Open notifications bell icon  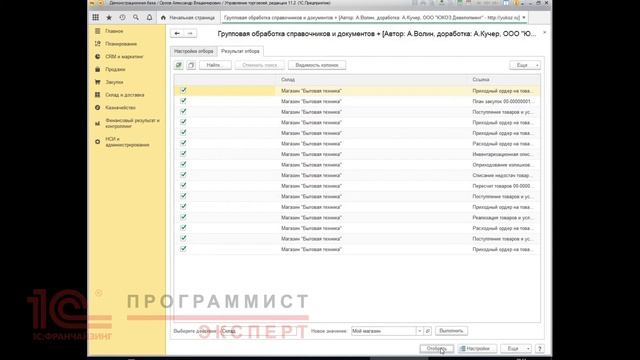149,18
